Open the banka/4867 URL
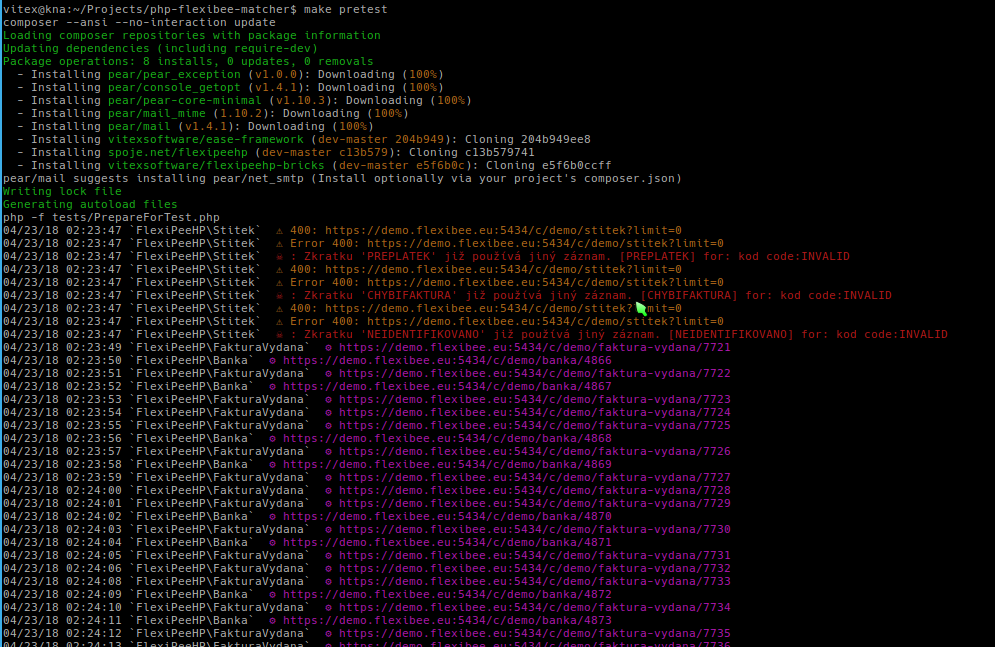Screen dimensions: 995x647 (x=447, y=386)
